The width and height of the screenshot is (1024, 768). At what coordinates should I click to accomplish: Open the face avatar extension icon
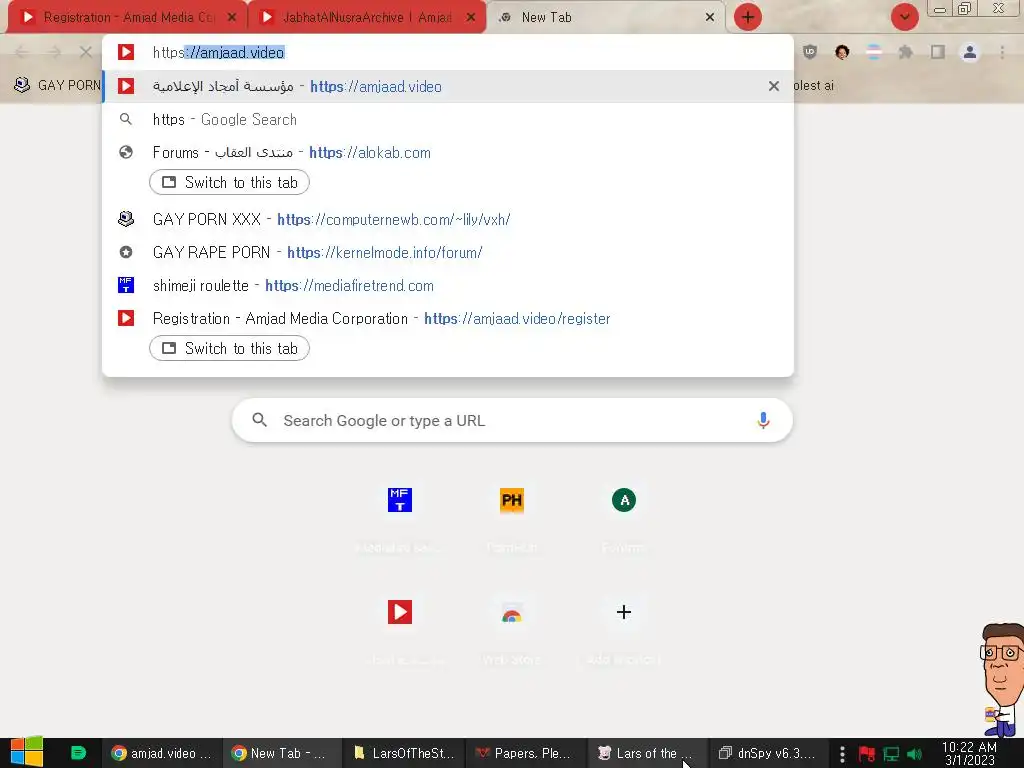click(x=842, y=52)
